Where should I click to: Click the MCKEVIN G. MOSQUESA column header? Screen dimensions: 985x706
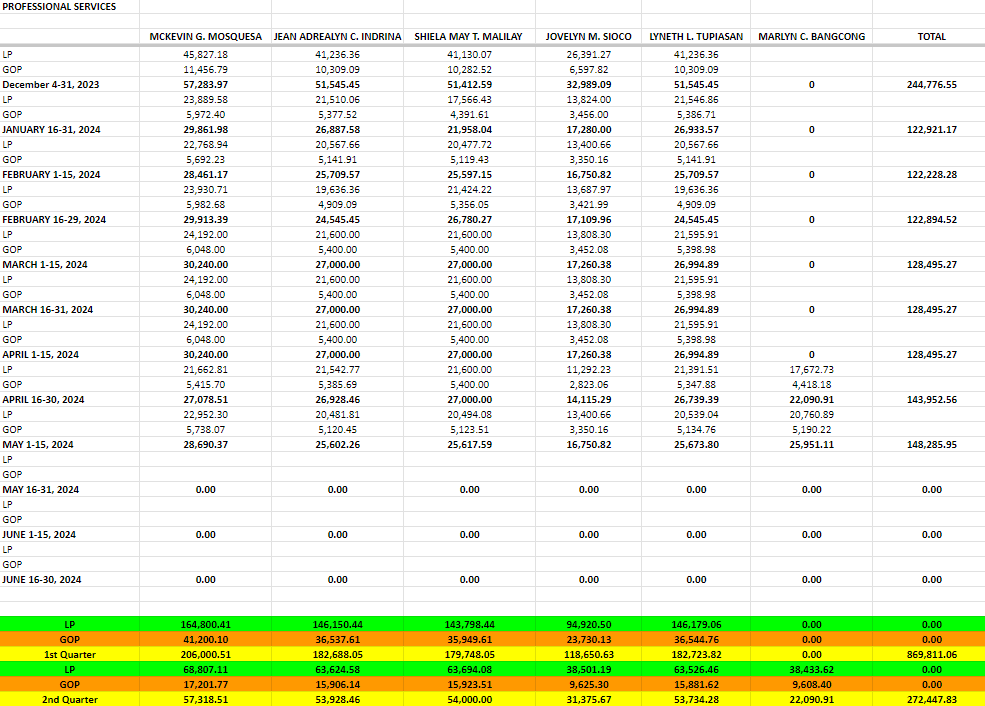coord(205,36)
